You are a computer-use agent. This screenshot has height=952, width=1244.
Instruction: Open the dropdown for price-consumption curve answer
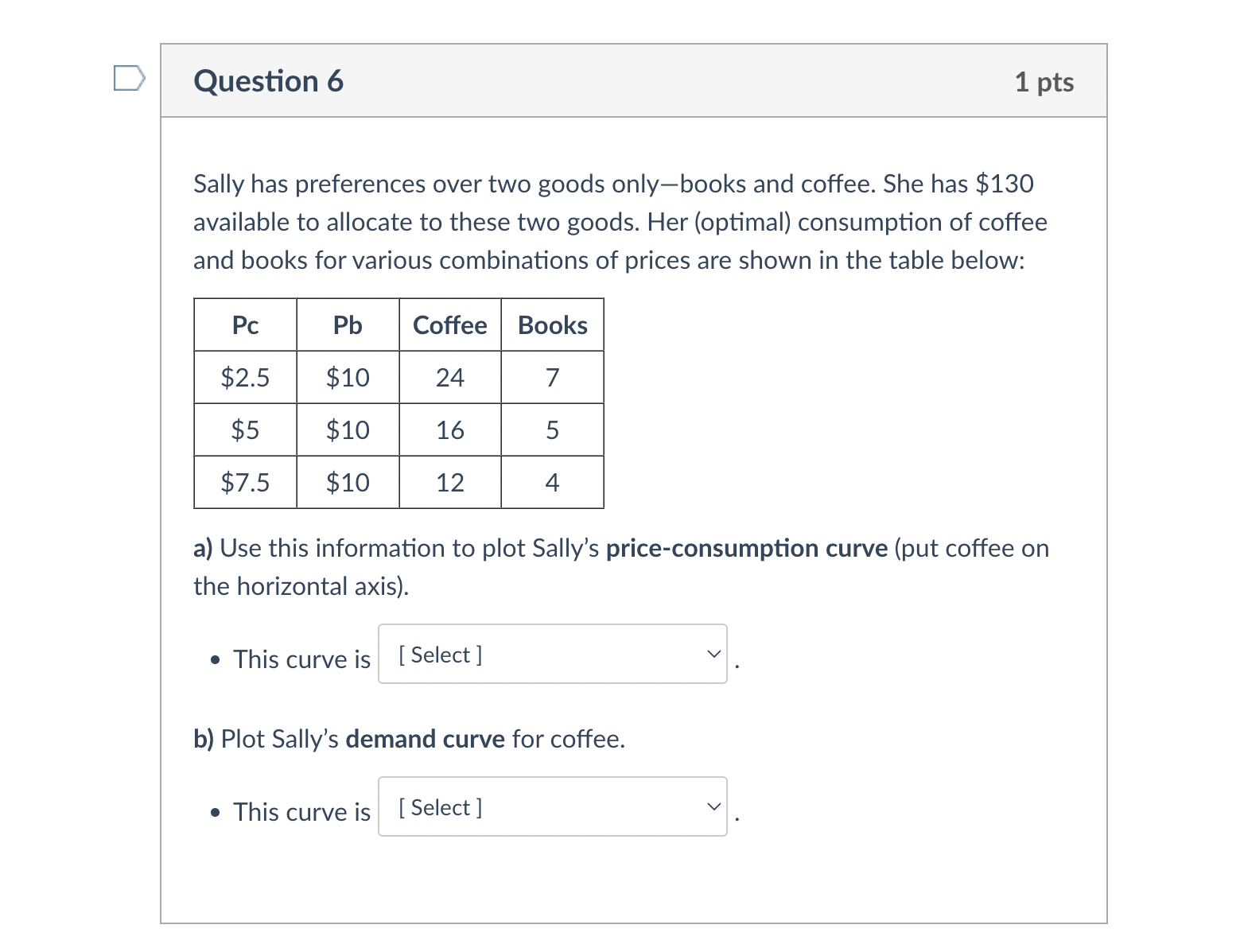tap(551, 655)
